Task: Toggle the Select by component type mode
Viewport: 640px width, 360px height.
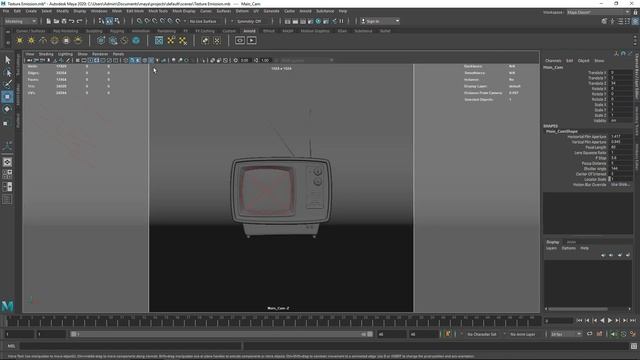Action: pos(117,21)
